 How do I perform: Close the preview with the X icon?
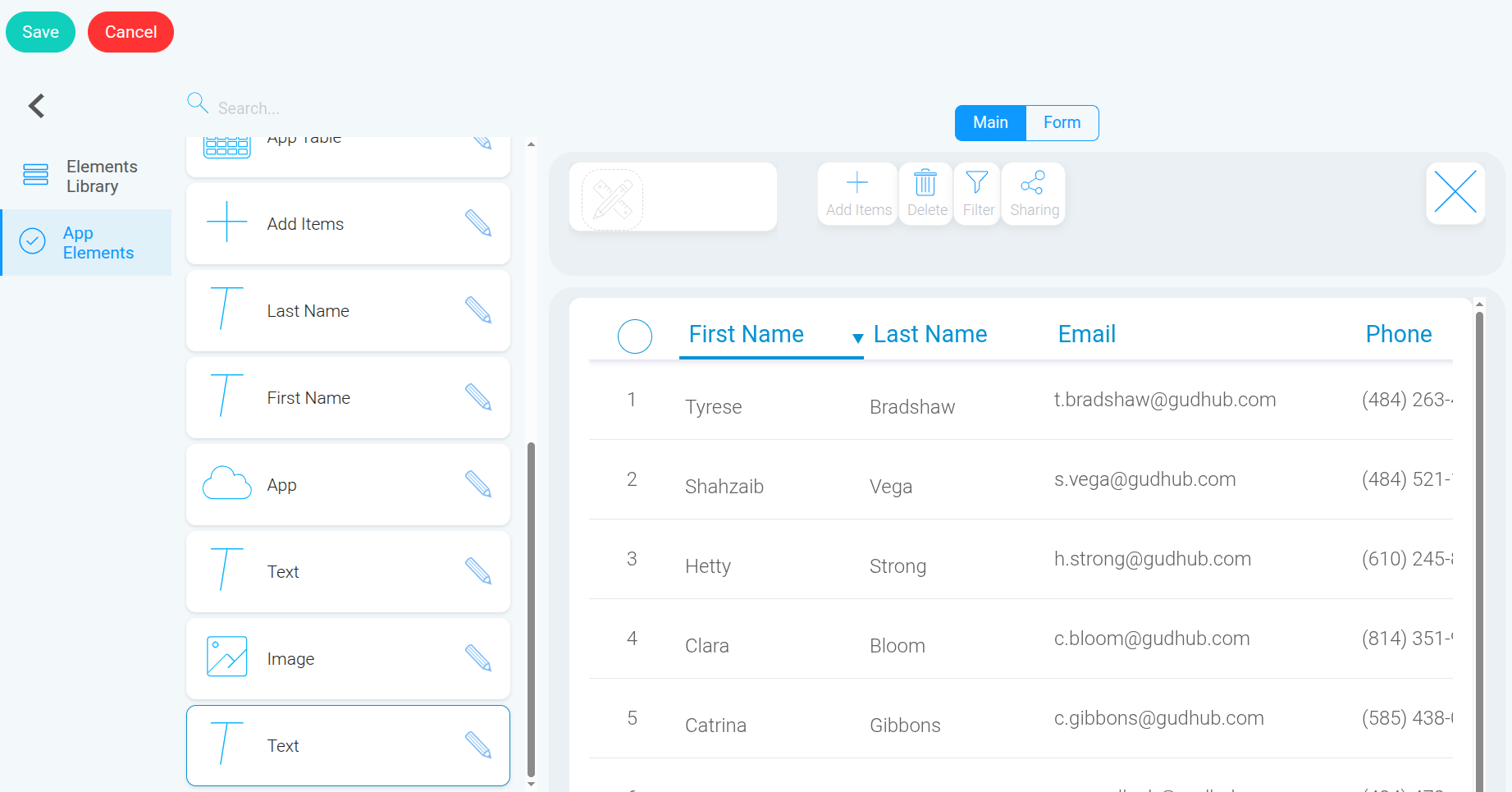(x=1455, y=193)
